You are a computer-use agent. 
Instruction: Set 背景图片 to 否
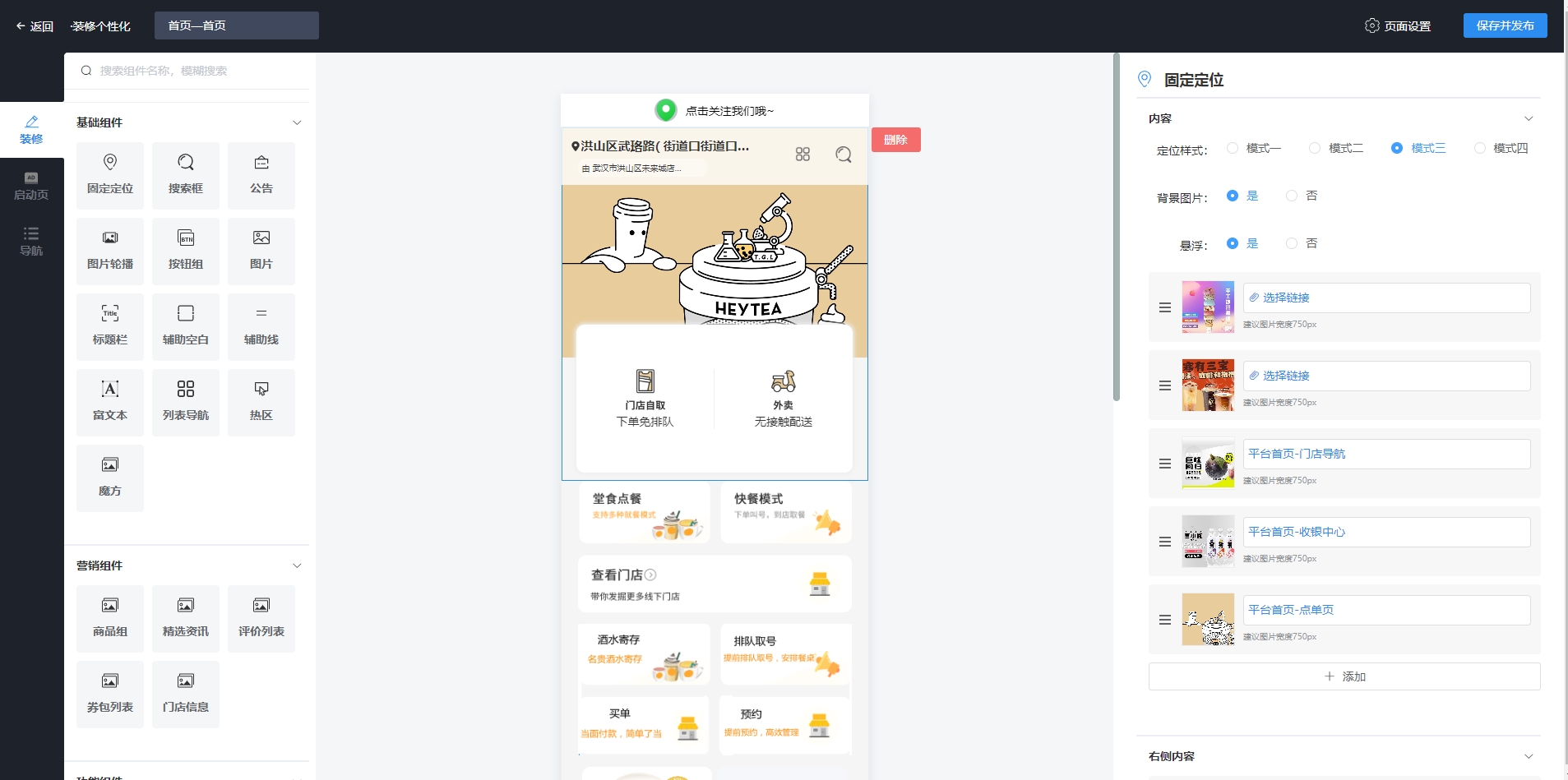click(x=1302, y=196)
